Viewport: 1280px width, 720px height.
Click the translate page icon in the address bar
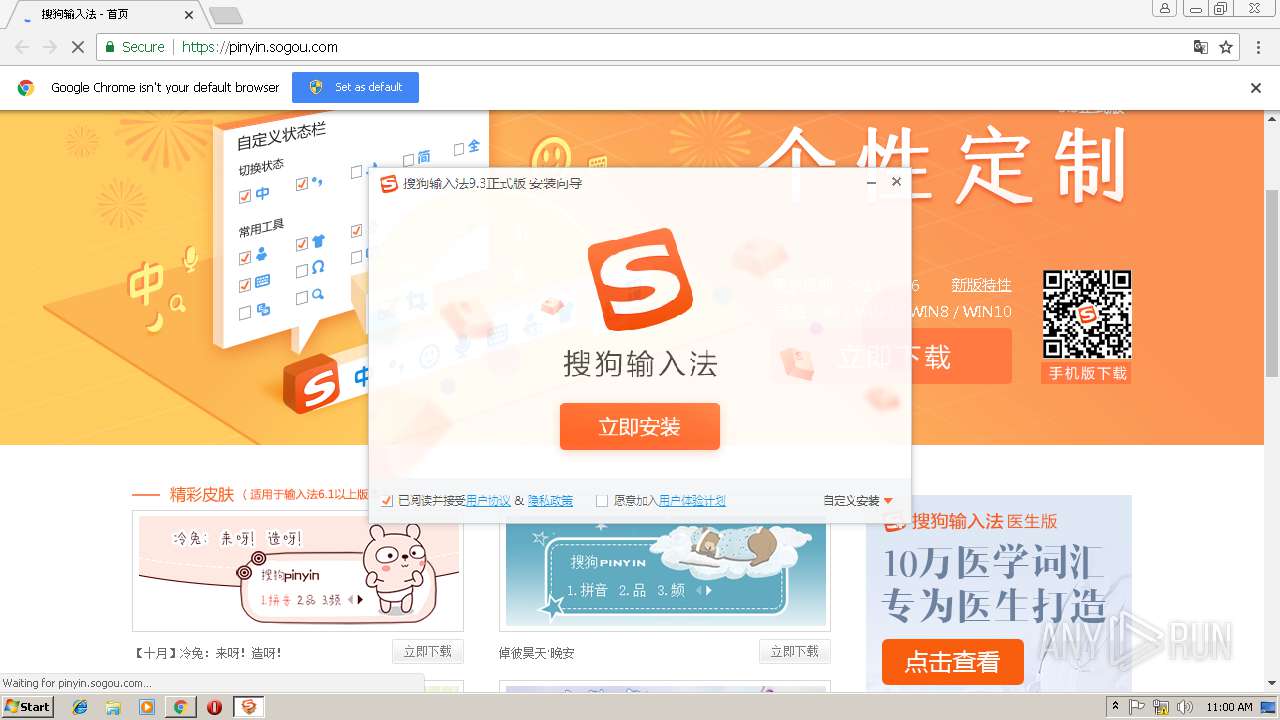(1201, 47)
